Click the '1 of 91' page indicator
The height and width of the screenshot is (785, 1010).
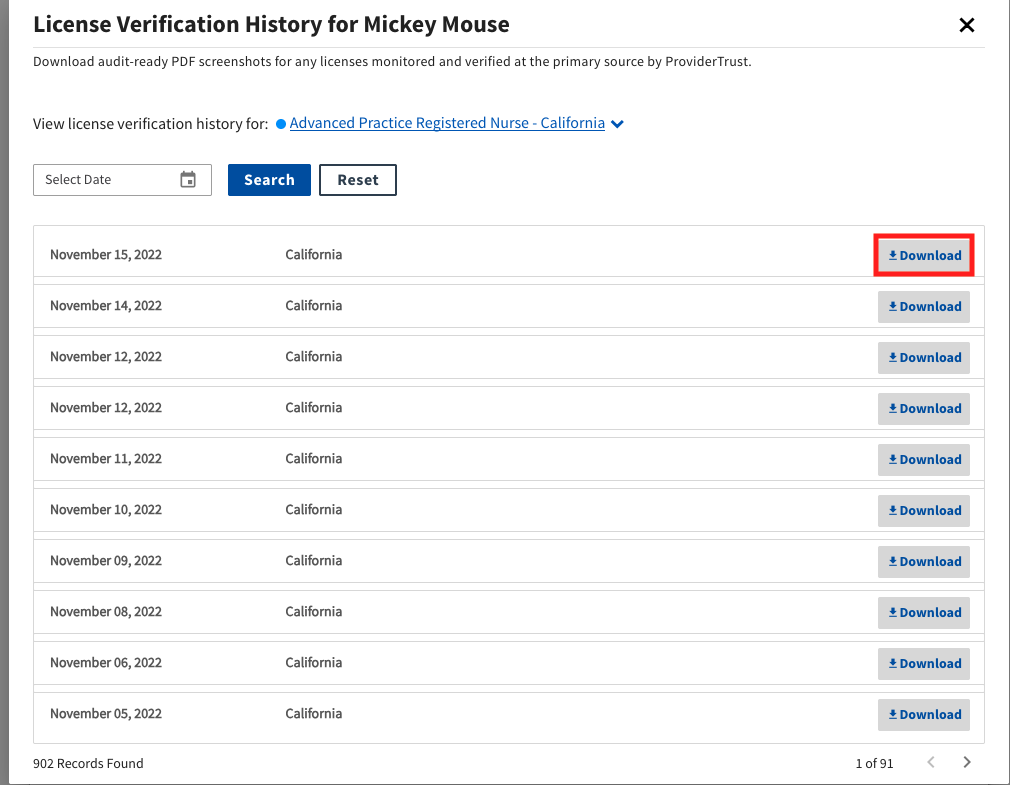pyautogui.click(x=874, y=763)
